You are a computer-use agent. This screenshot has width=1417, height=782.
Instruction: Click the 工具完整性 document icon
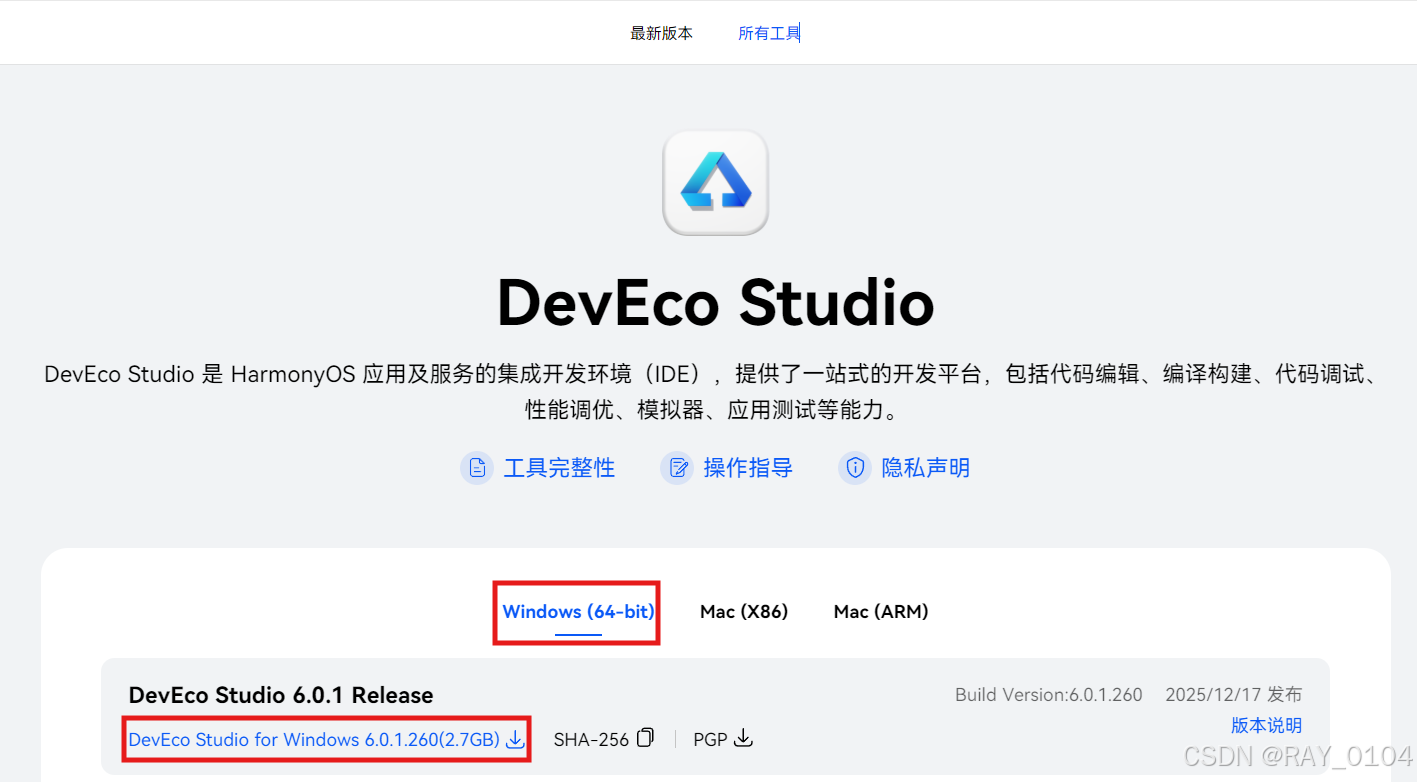click(x=478, y=467)
